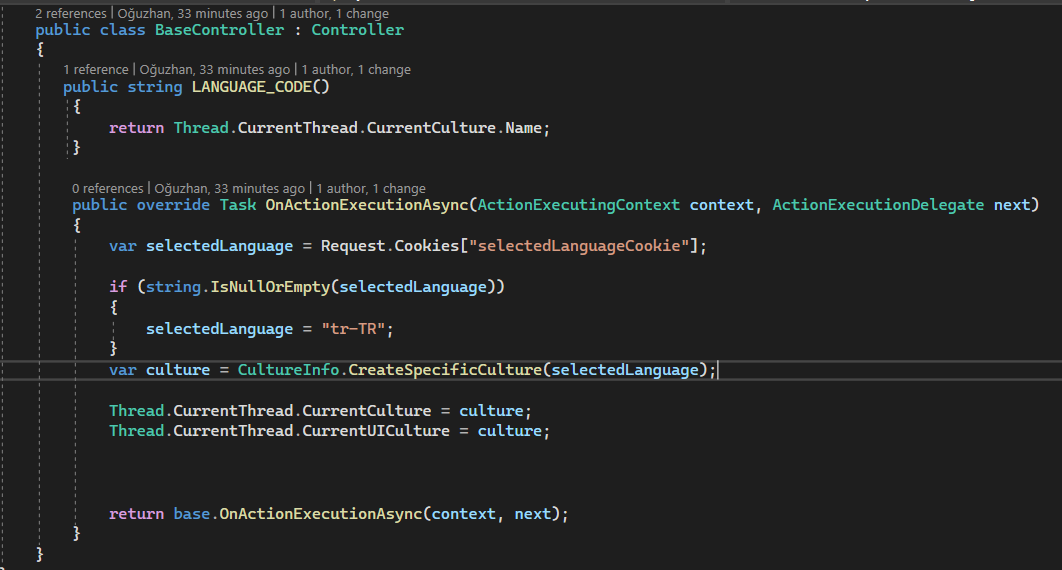Click Thread in the return statement of LANGUAGE_CODE
The width and height of the screenshot is (1062, 570).
point(201,128)
